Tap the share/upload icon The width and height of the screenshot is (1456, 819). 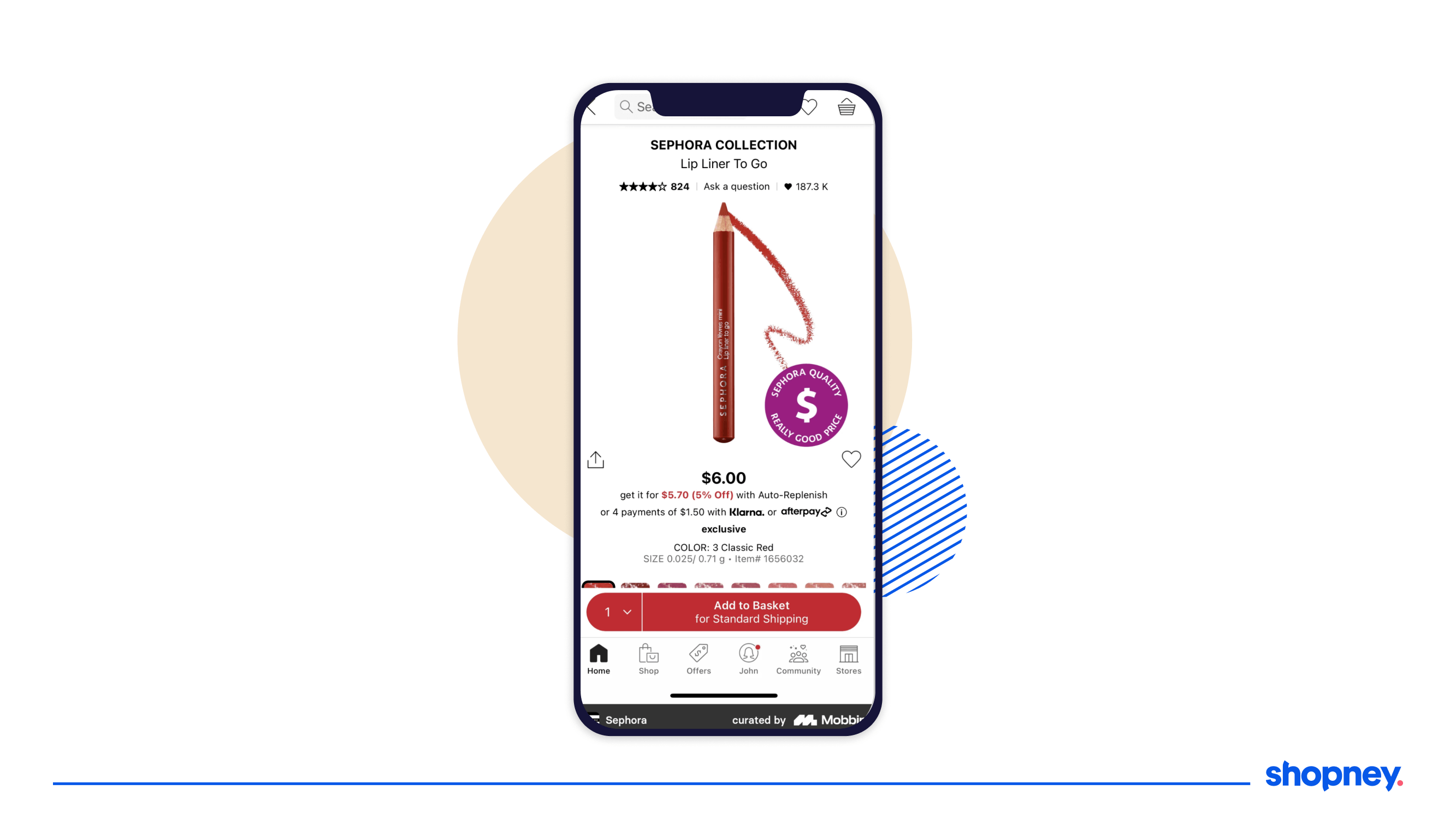[597, 459]
